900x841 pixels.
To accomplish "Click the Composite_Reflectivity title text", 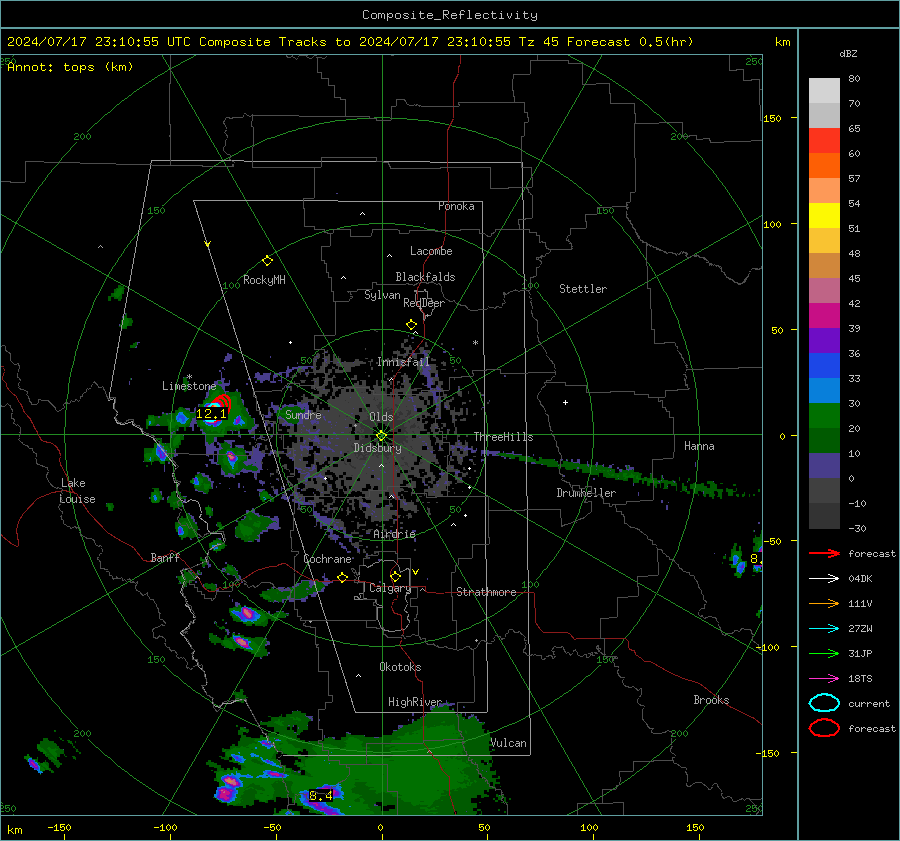I will [x=450, y=15].
